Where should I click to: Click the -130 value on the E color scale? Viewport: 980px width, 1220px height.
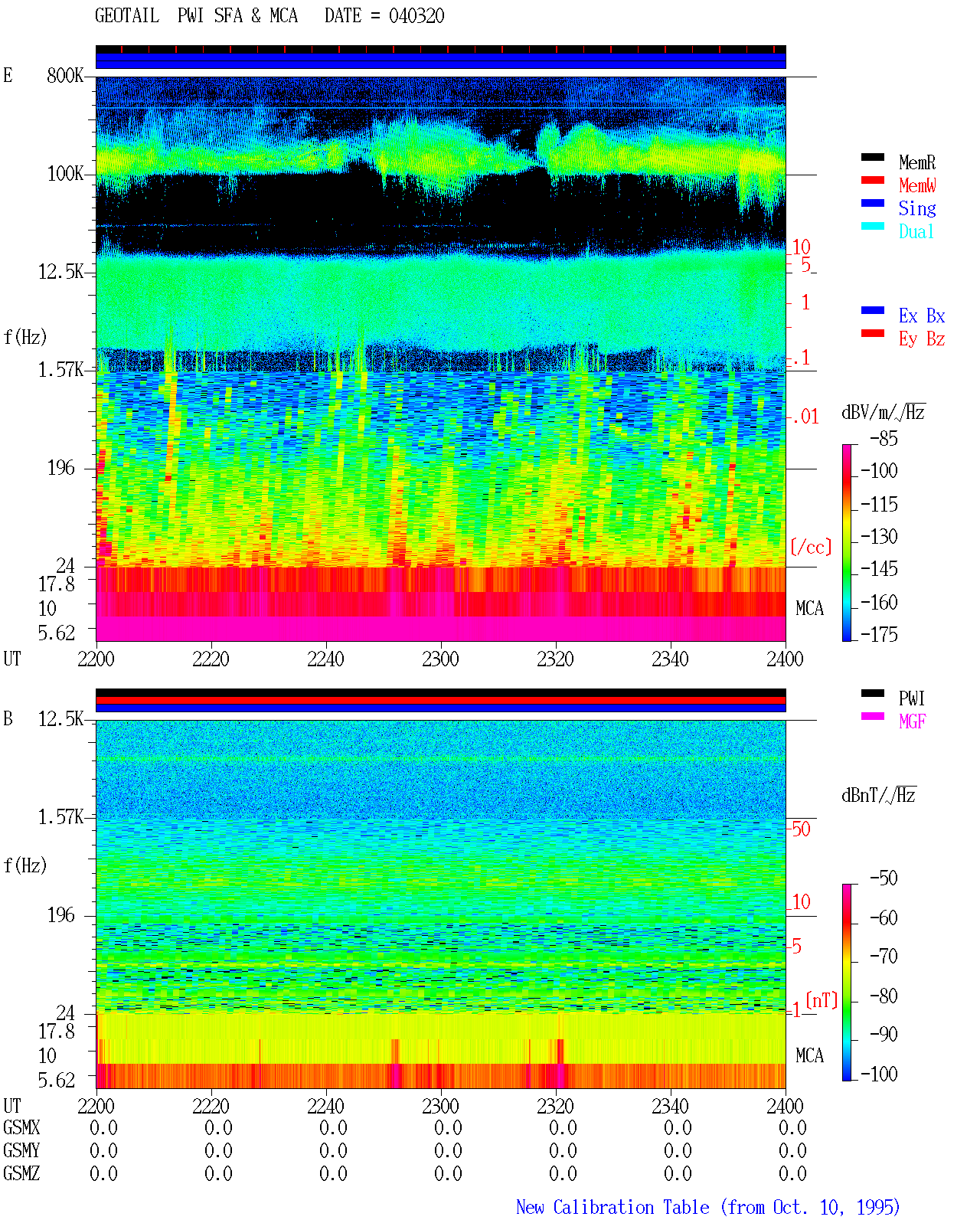pos(879,537)
